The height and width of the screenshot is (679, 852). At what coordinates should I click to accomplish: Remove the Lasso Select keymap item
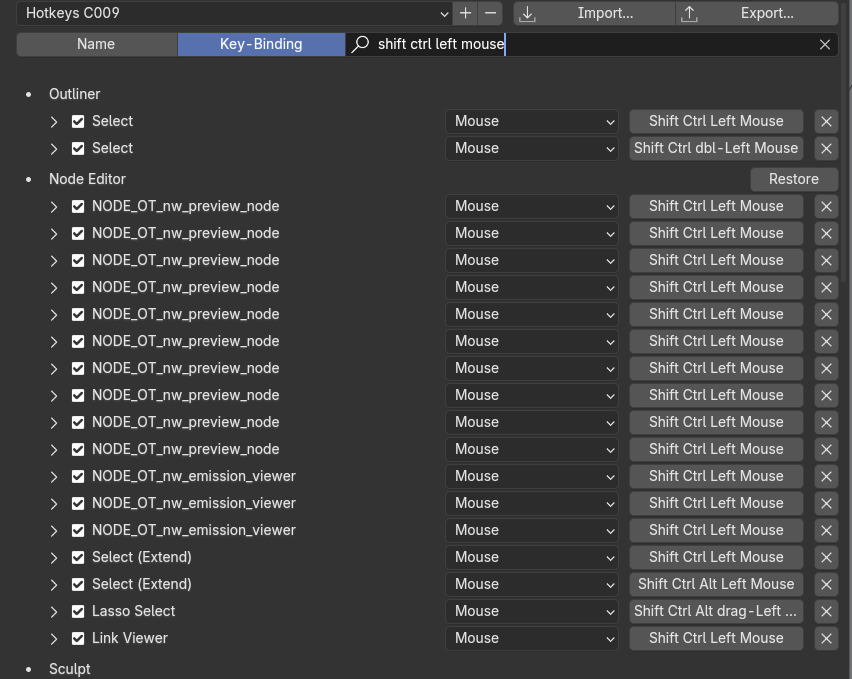click(x=826, y=611)
